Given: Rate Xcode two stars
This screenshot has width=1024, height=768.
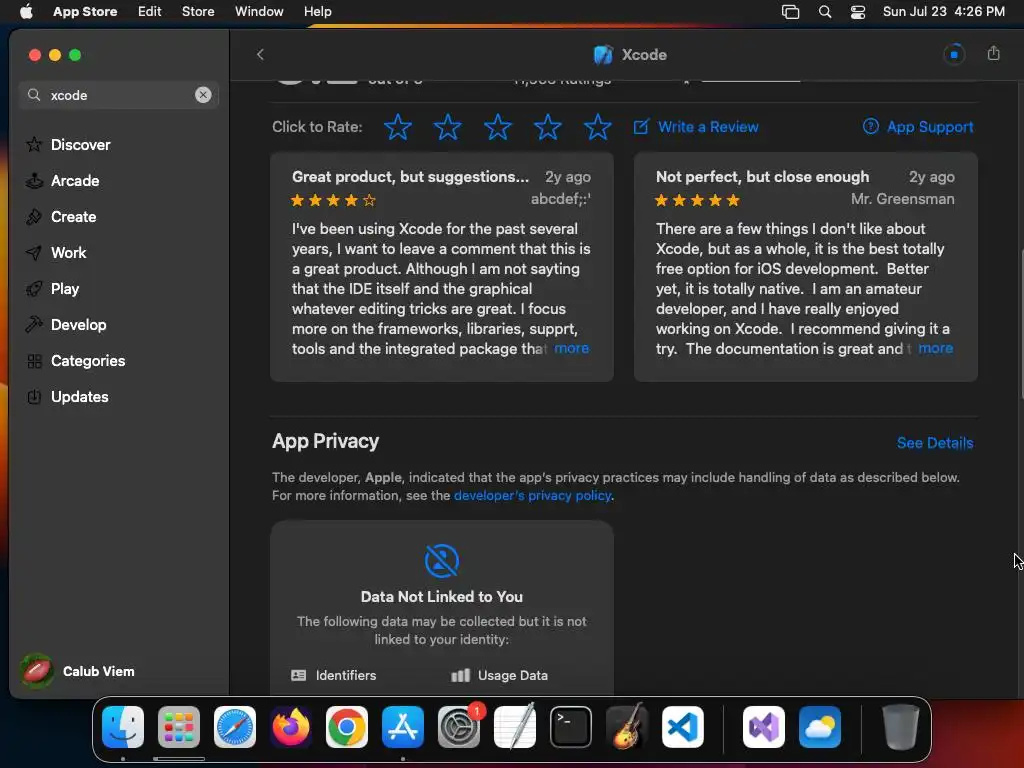Looking at the screenshot, I should click(x=447, y=127).
